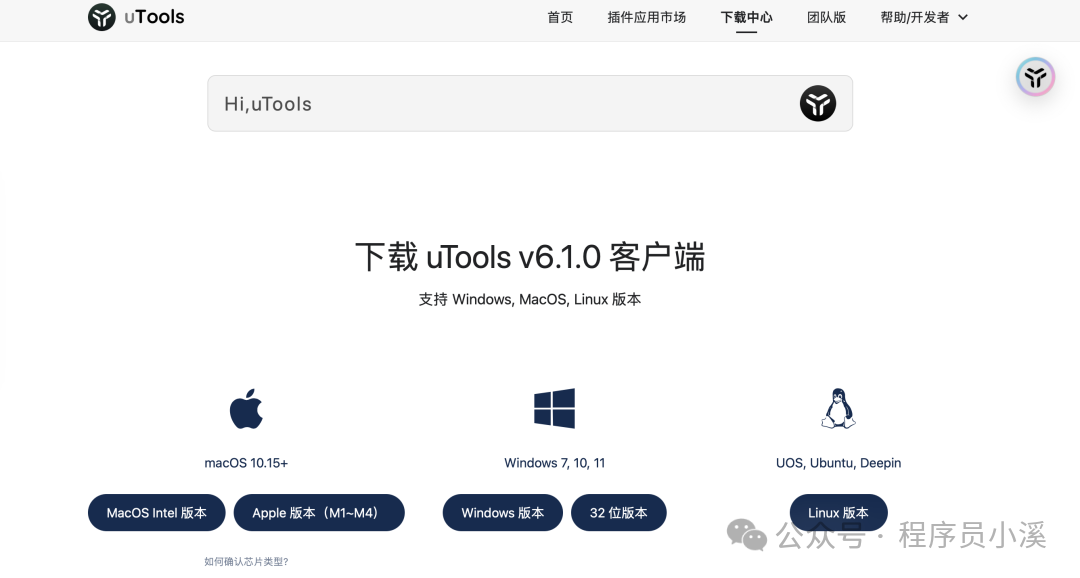
Task: Open the 如何确认芯片类型 link
Action: click(x=246, y=561)
